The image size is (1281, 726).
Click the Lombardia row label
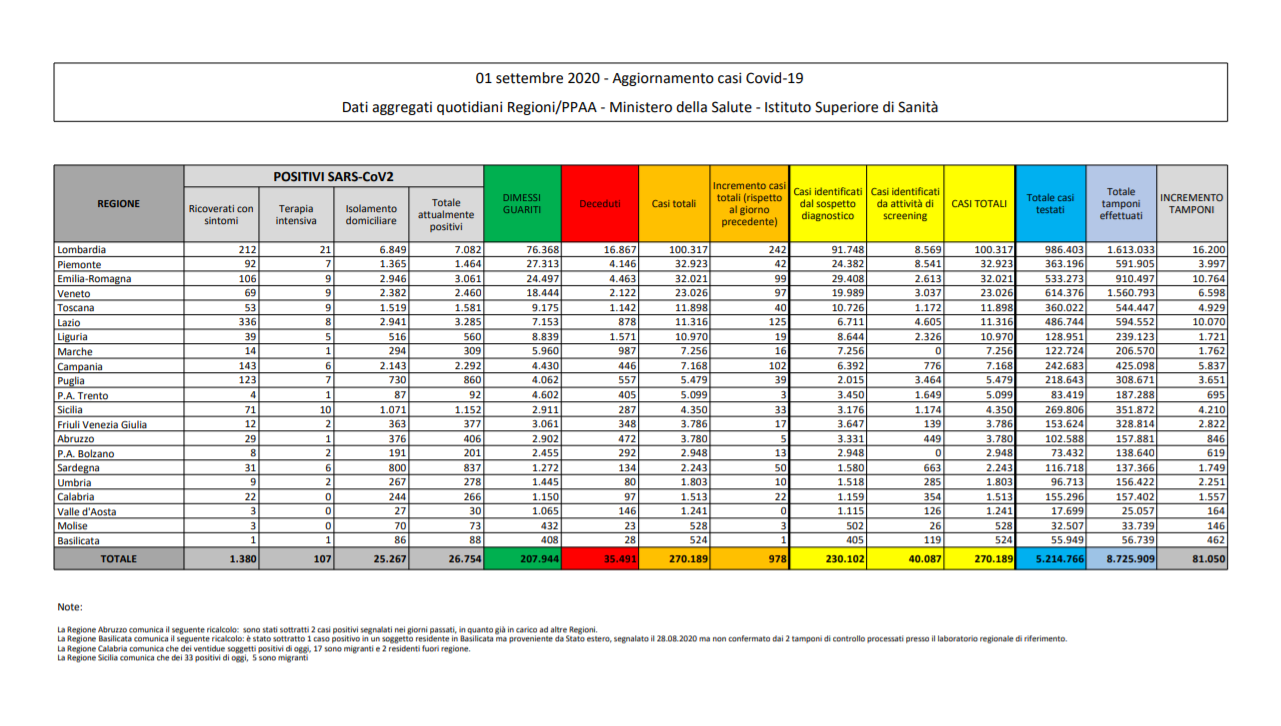[x=82, y=249]
